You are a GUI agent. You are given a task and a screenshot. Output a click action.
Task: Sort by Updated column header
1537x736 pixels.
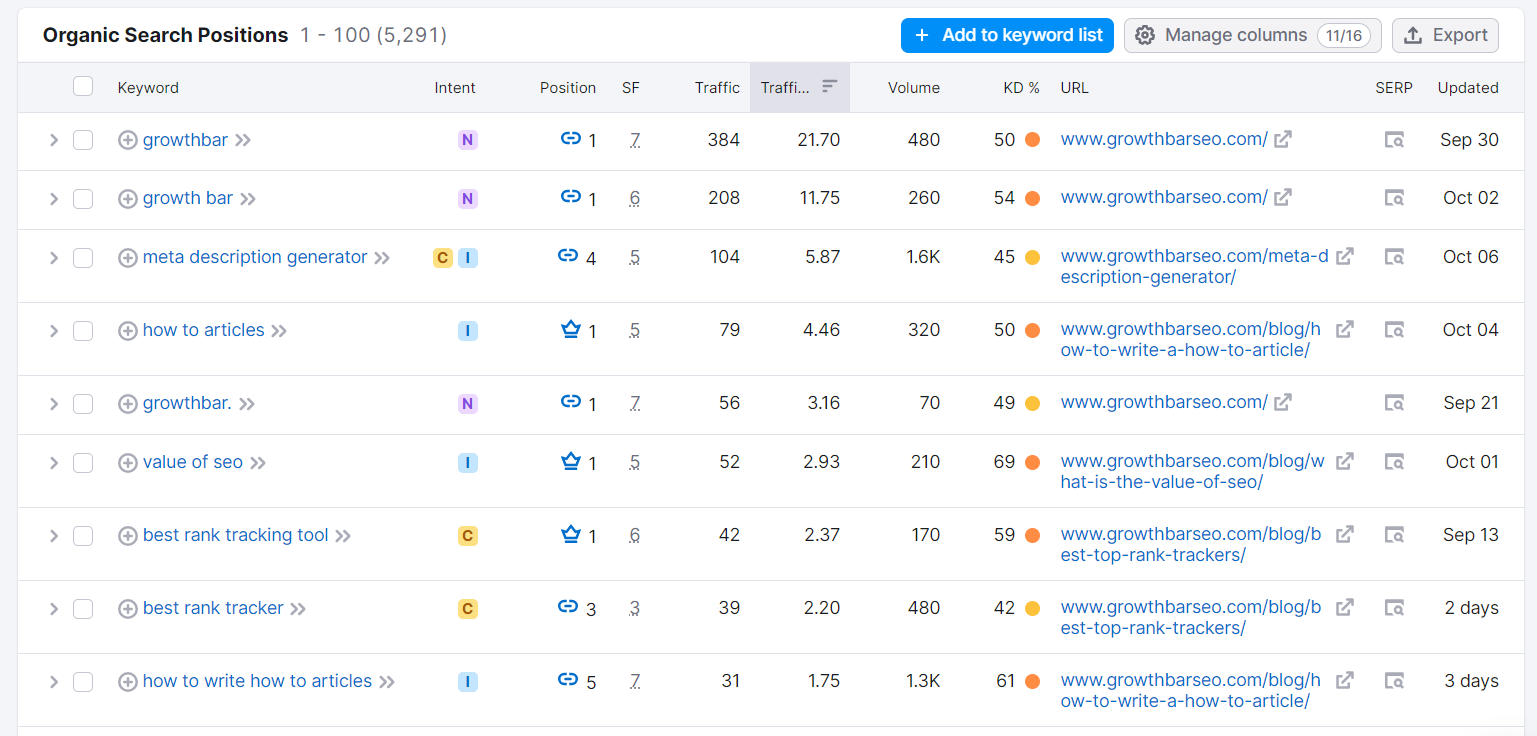[x=1468, y=88]
